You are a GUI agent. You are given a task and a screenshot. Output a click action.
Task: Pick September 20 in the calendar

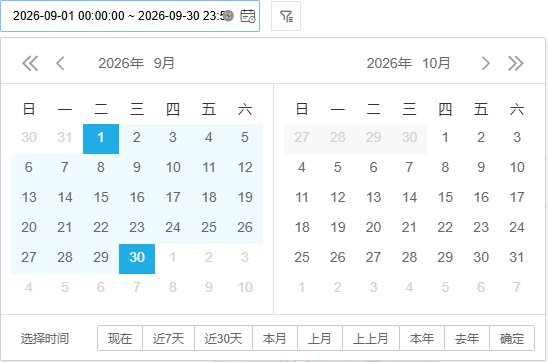click(x=29, y=227)
